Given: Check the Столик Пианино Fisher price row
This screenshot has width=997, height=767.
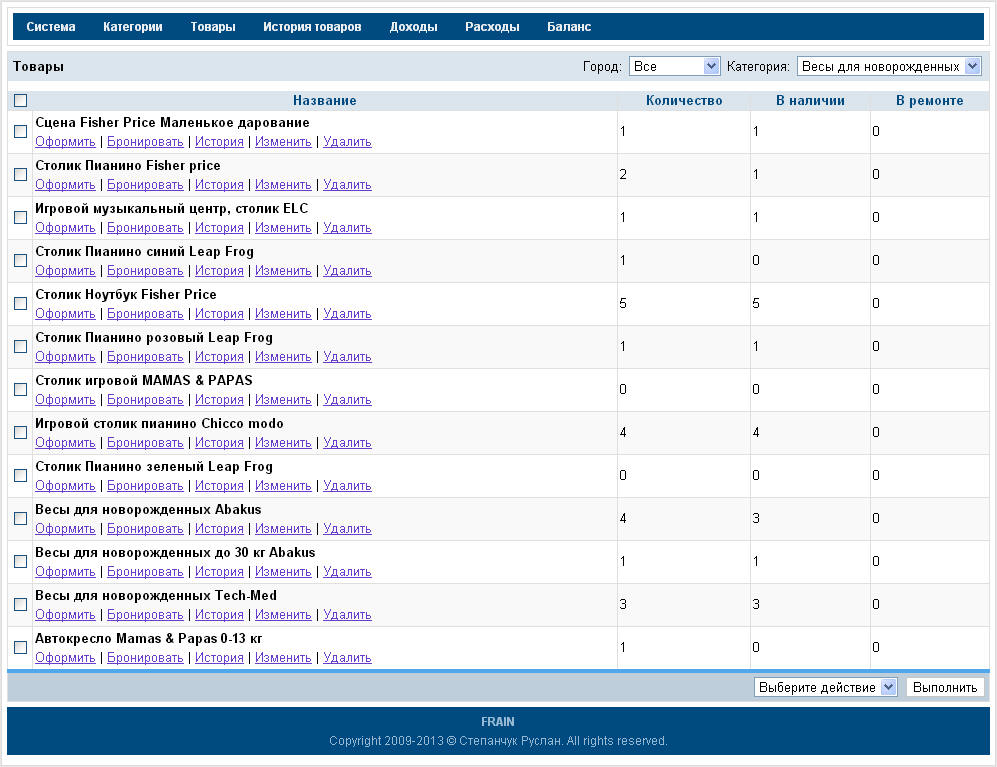Looking at the screenshot, I should (20, 174).
